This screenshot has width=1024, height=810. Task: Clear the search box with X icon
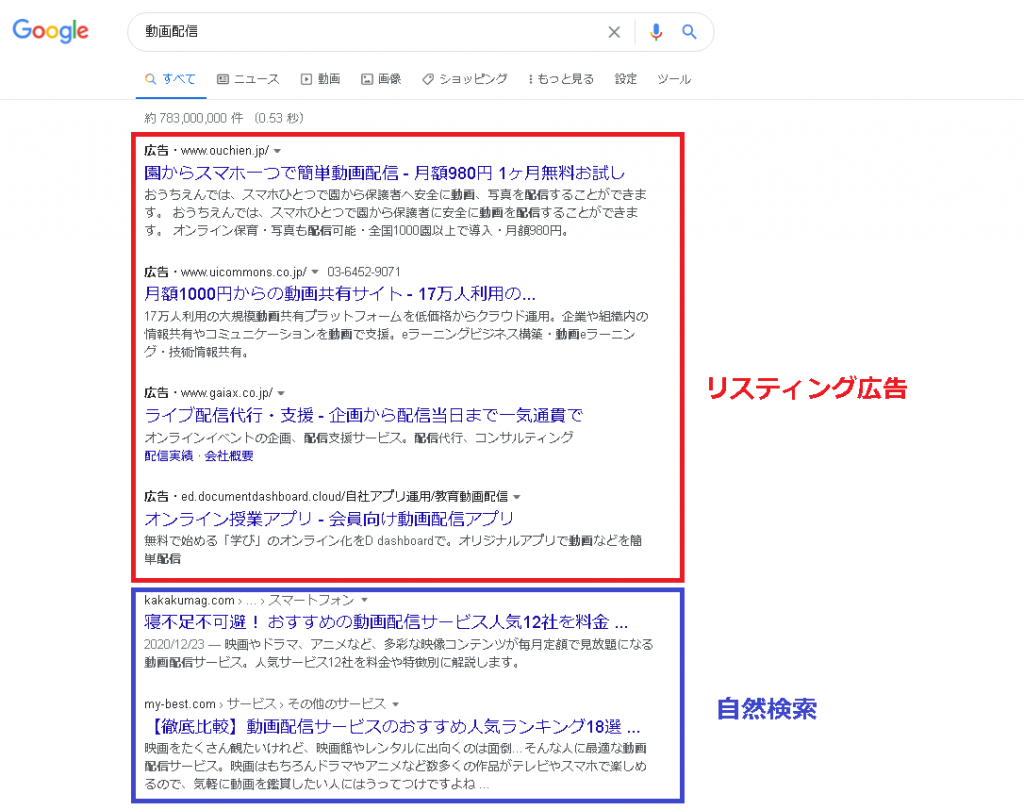click(x=614, y=32)
